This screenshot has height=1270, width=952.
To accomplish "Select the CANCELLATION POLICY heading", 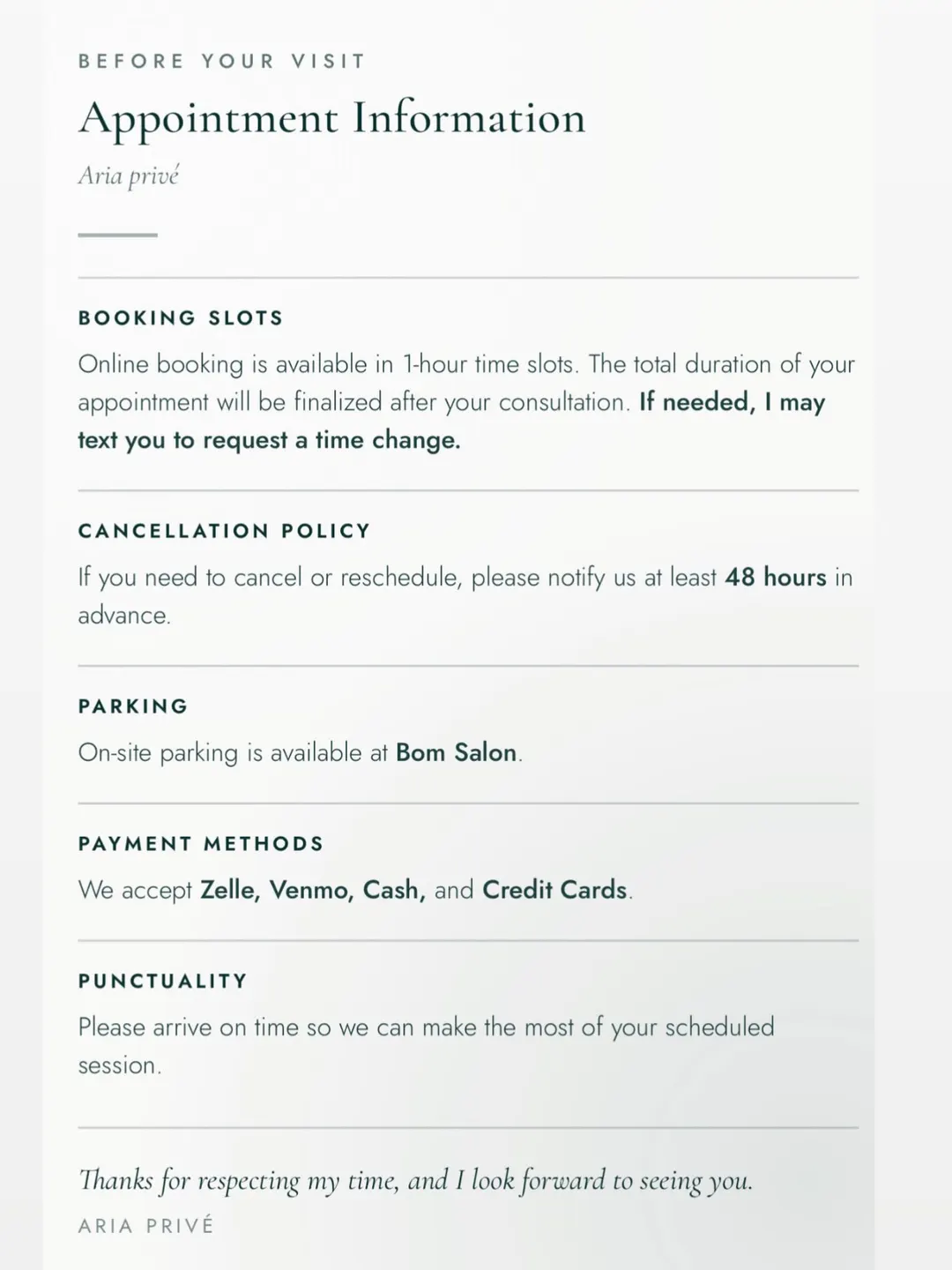I will (225, 531).
